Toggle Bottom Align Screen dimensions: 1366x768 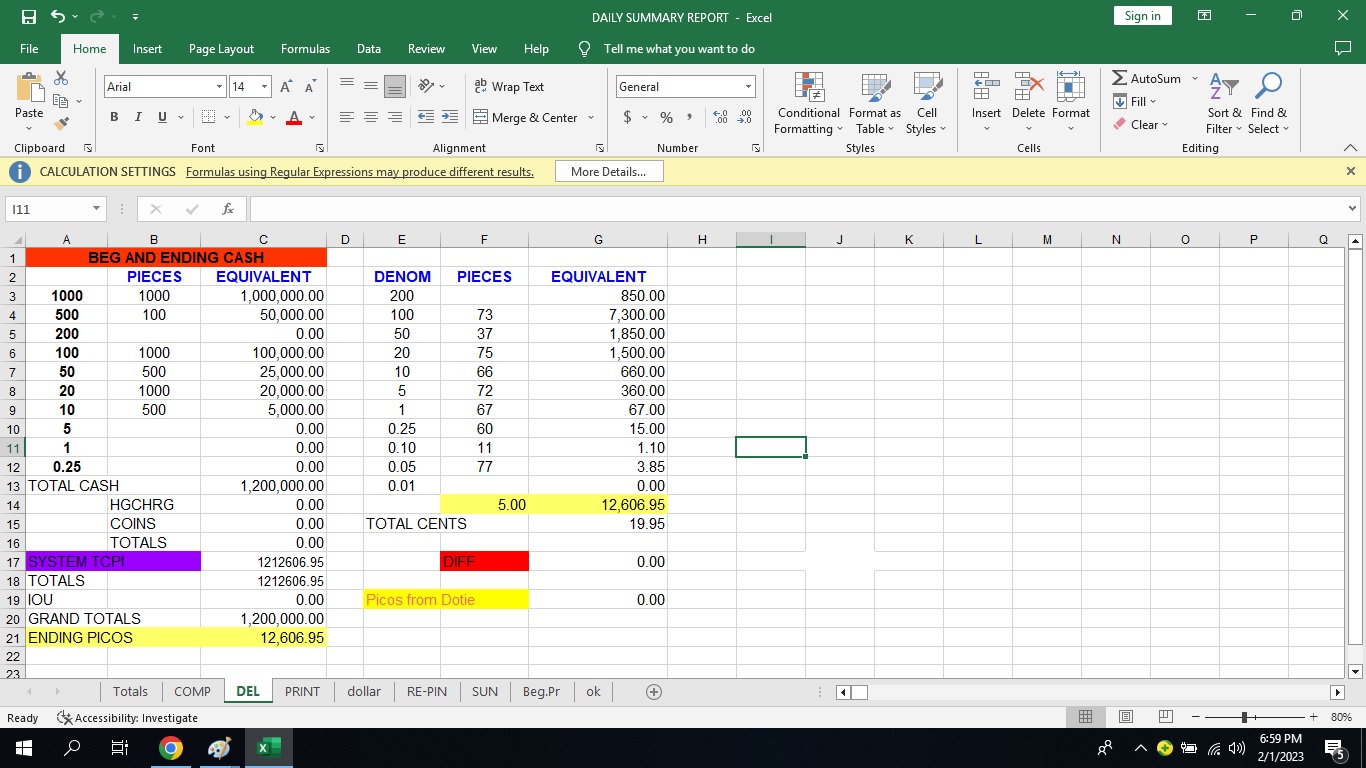click(x=395, y=87)
